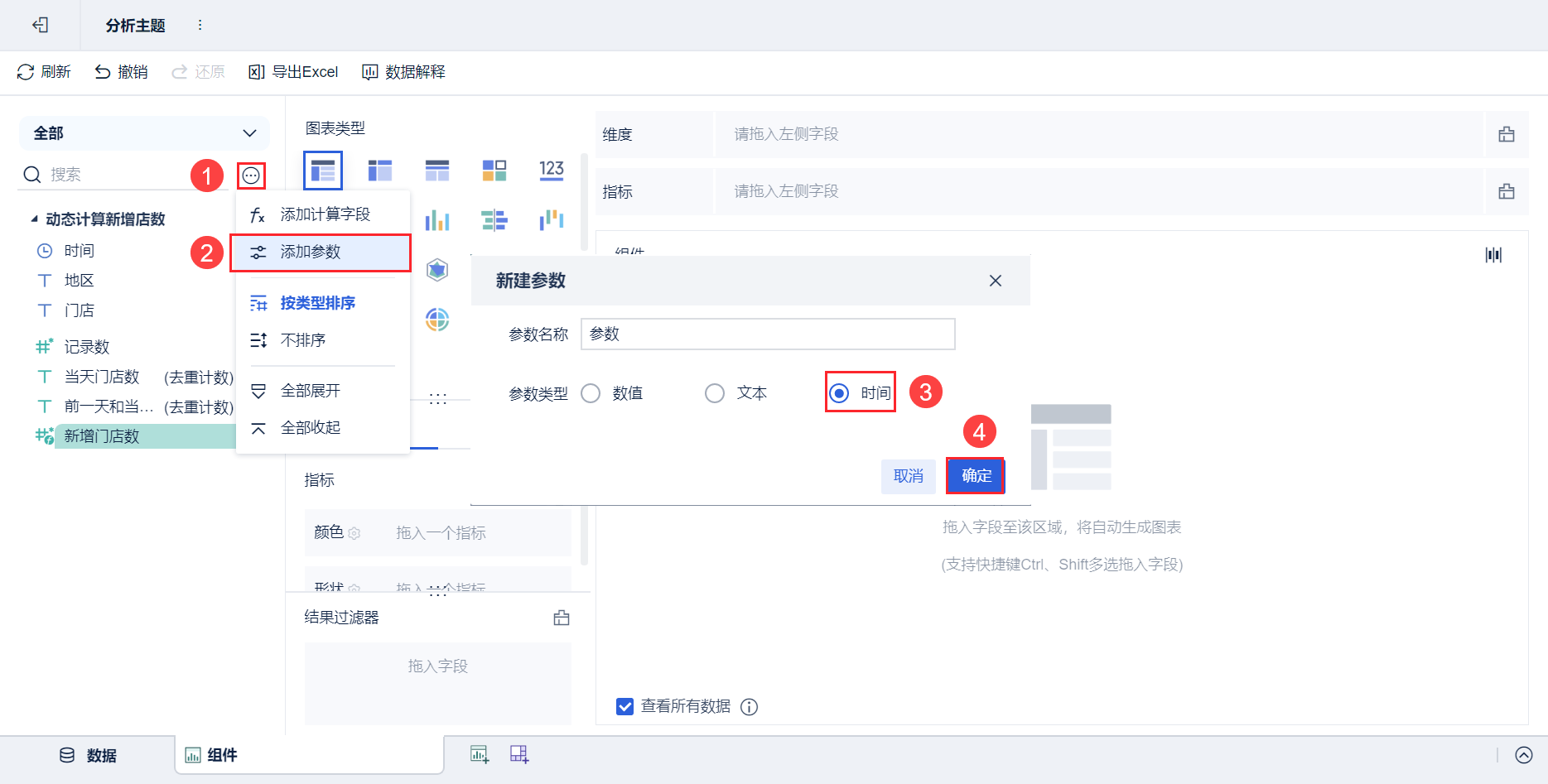Click the 拖入一个指标 color drop slot

point(441,533)
